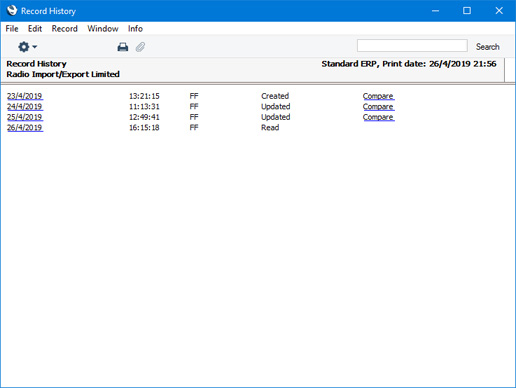The height and width of the screenshot is (388, 516).
Task: Click Compare on the Created row
Action: pos(378,96)
